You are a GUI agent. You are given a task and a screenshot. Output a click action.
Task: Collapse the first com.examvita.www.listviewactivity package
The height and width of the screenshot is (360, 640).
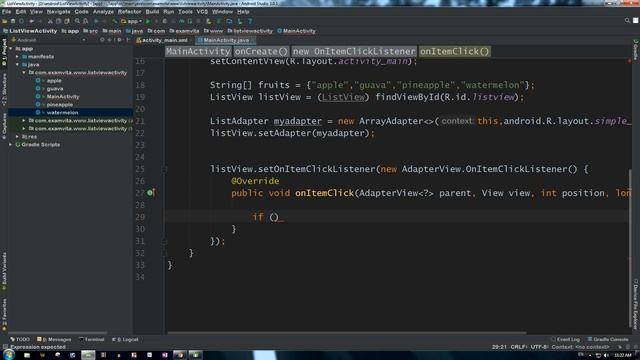click(x=24, y=73)
